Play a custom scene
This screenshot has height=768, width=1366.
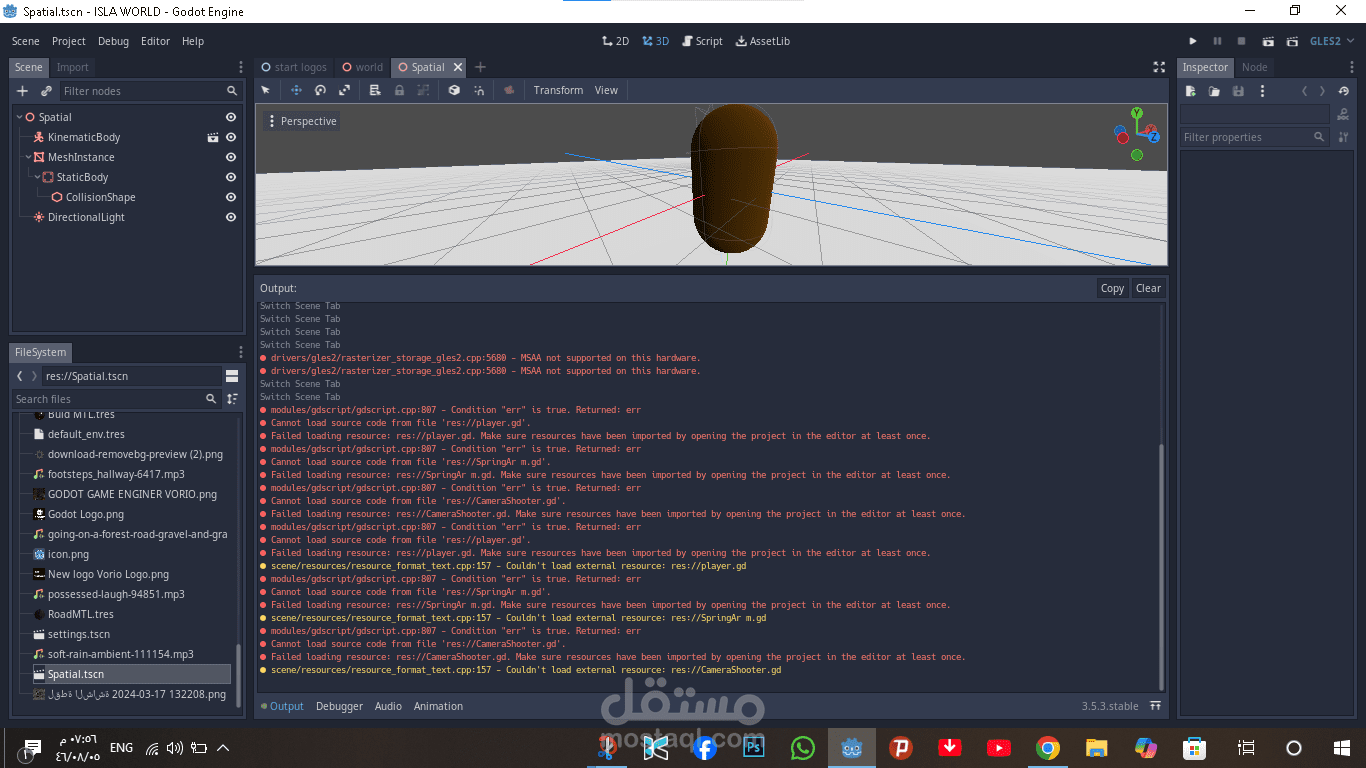[x=1293, y=41]
